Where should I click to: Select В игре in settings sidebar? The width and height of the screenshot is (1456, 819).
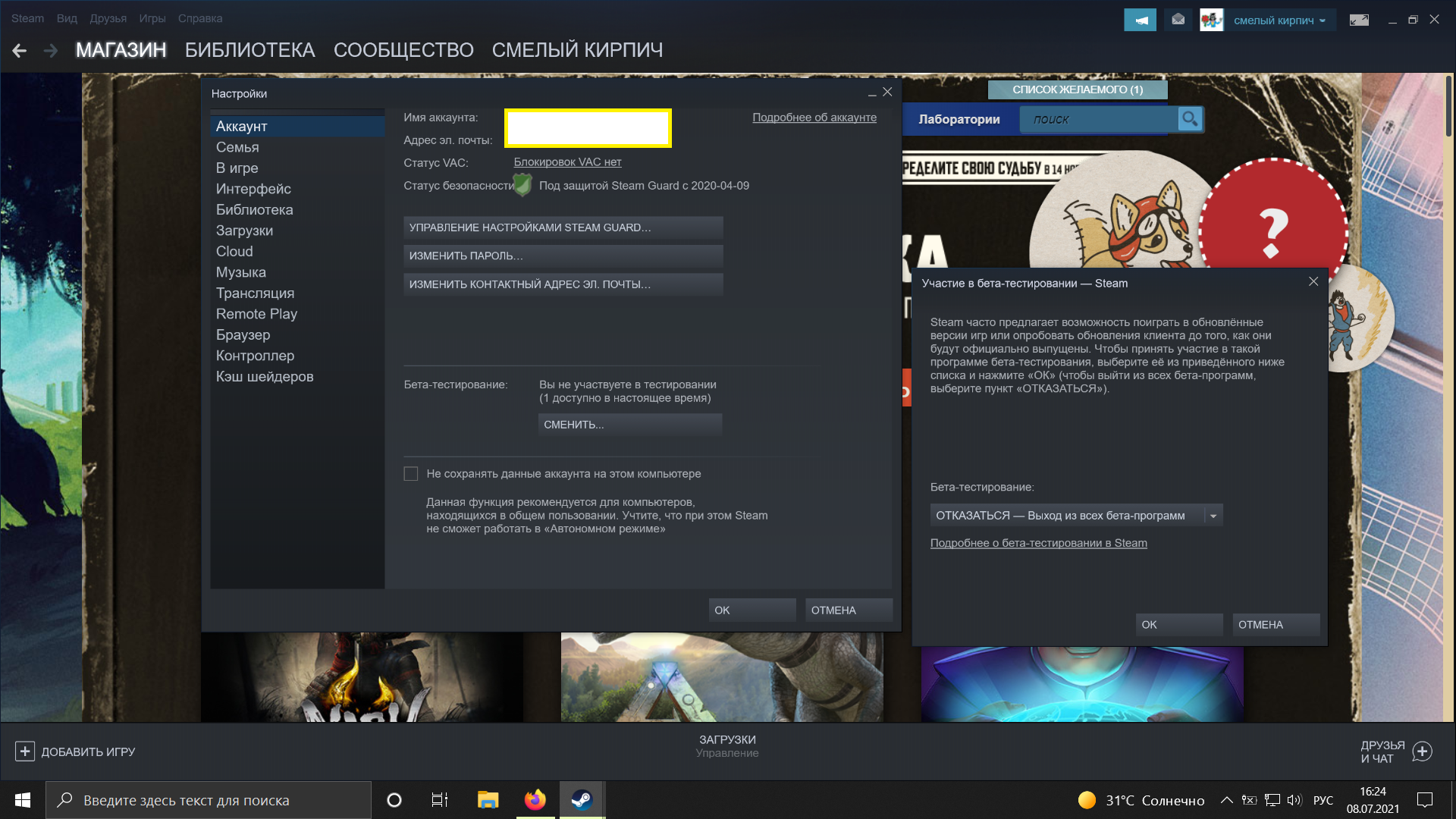297,168
